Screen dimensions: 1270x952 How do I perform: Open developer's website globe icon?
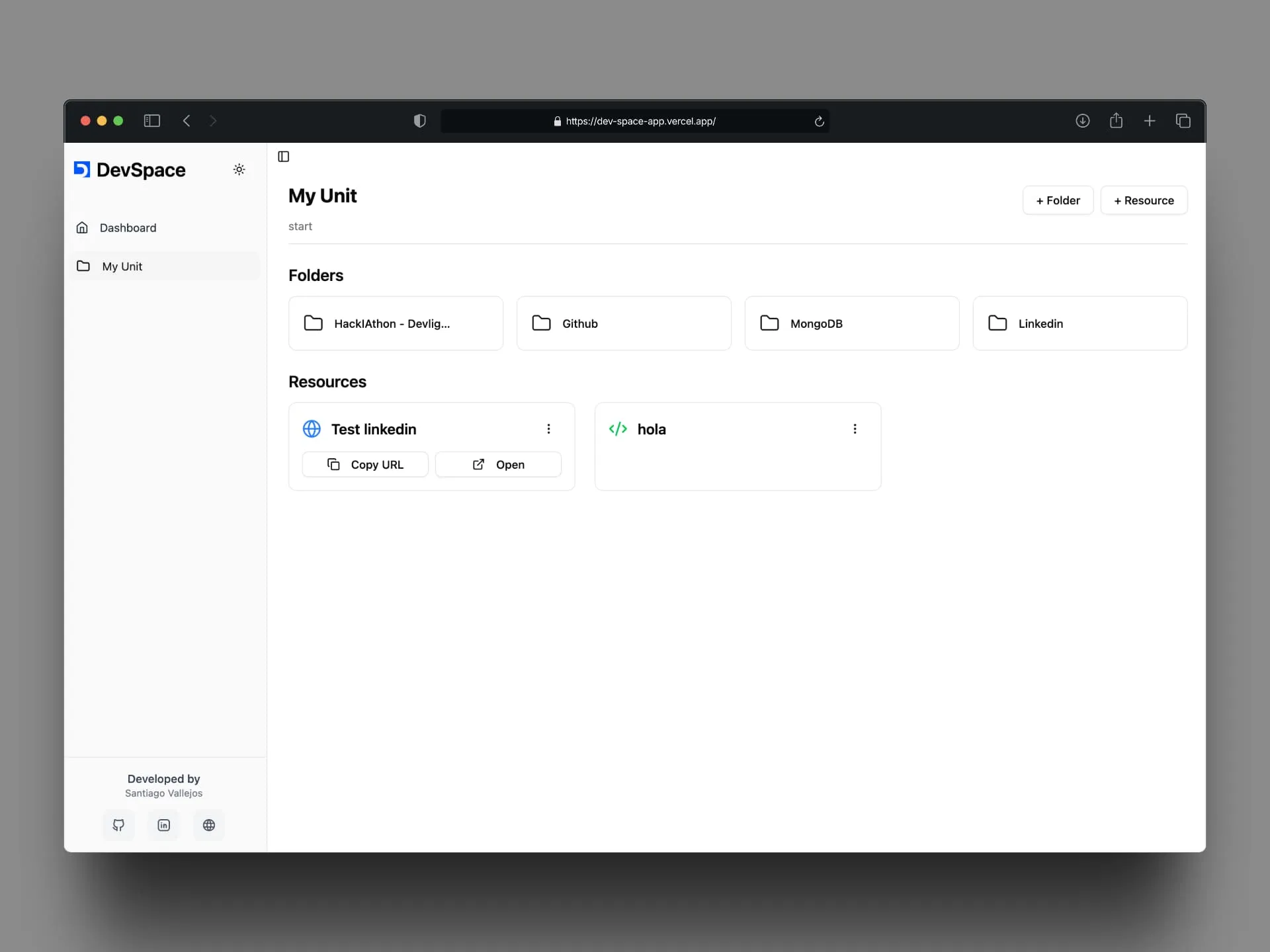coord(209,825)
